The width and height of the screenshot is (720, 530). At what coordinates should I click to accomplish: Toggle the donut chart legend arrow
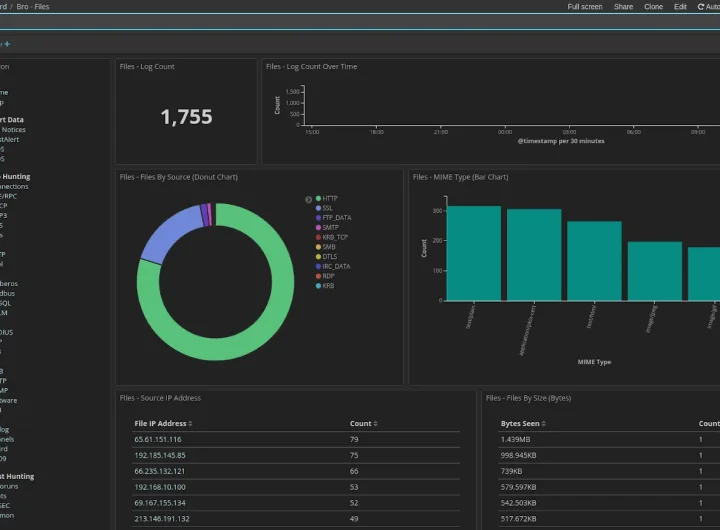[308, 199]
